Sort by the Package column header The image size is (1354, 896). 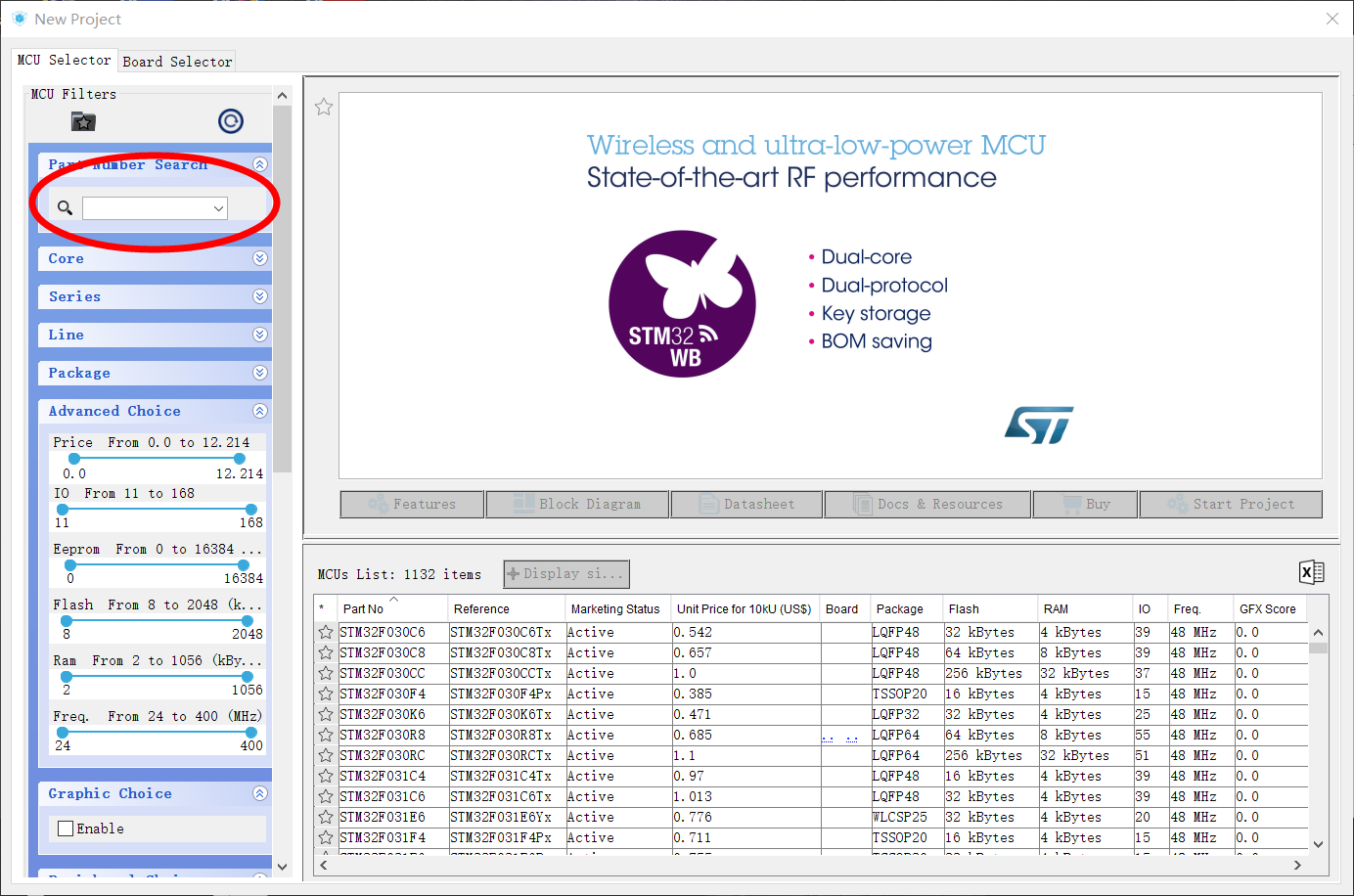pos(906,608)
